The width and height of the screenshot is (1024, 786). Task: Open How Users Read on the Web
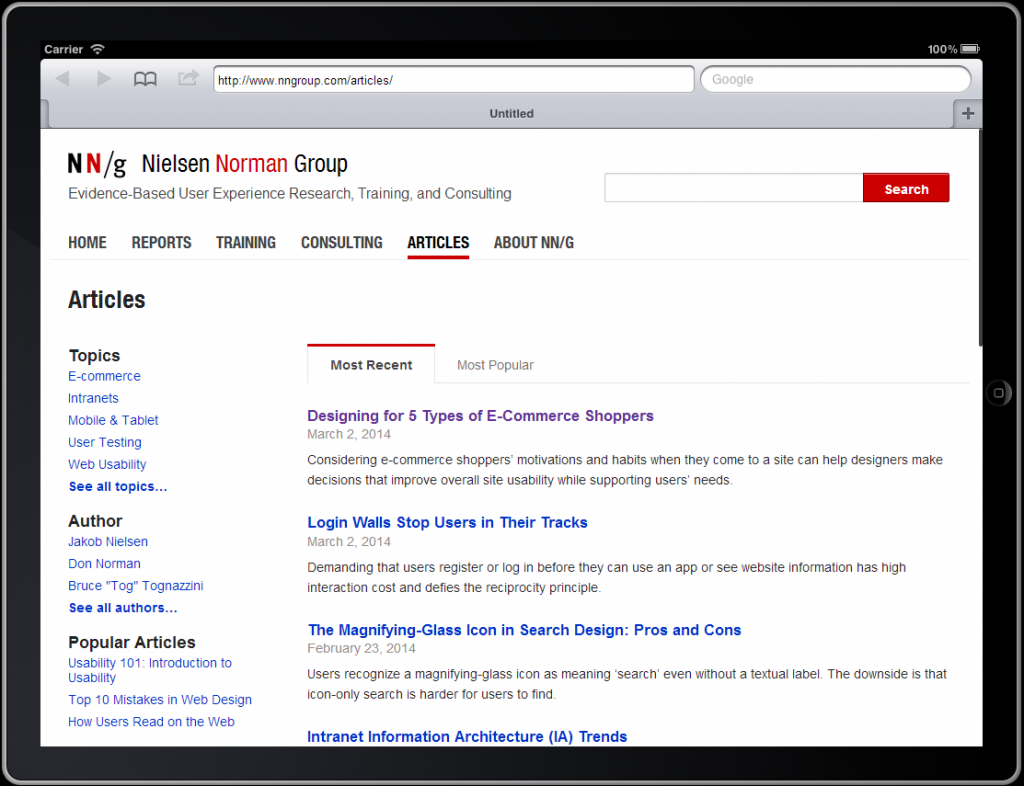pos(152,722)
